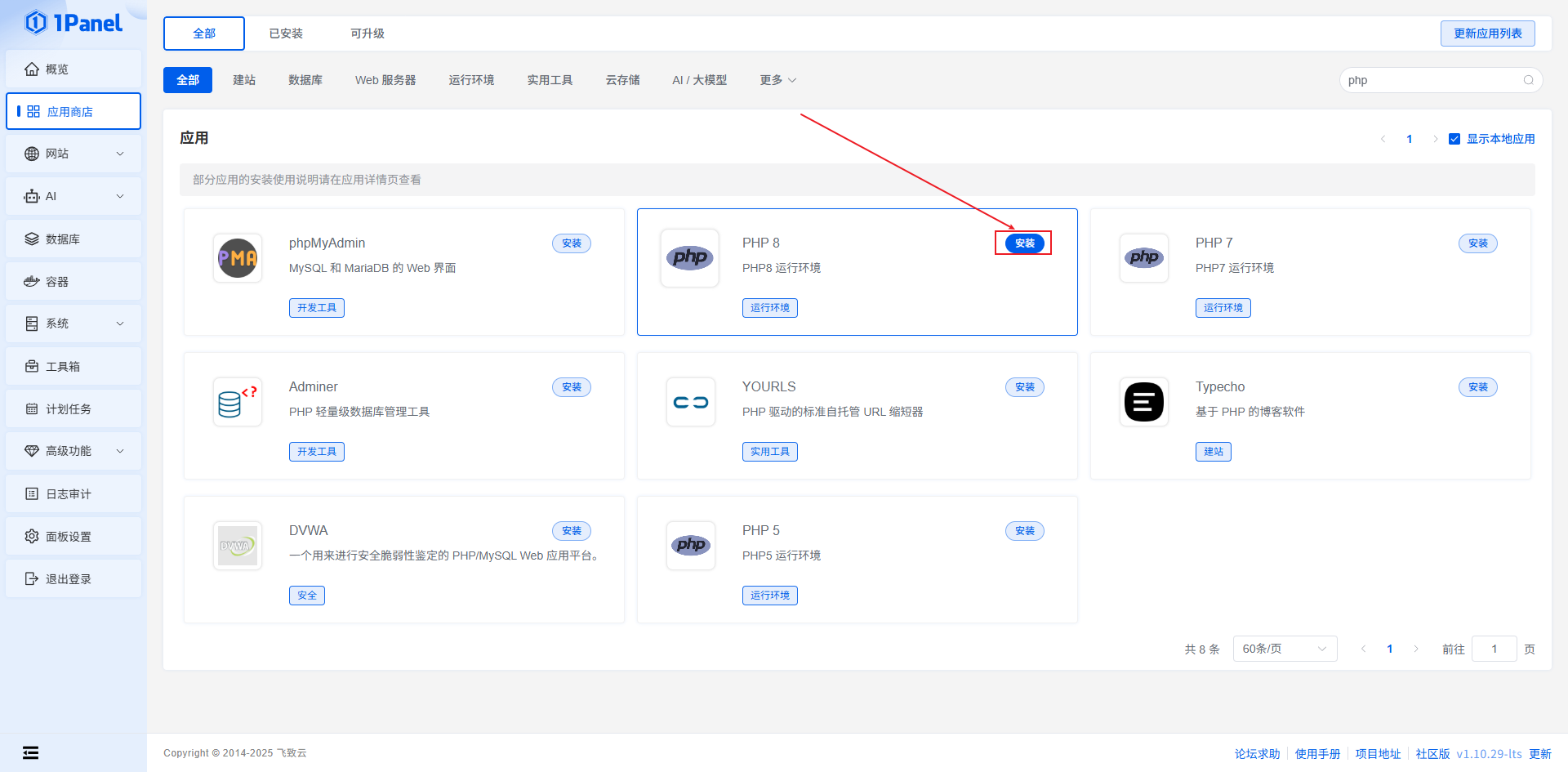Filter by 云存储 category
The image size is (1568, 772).
tap(623, 80)
